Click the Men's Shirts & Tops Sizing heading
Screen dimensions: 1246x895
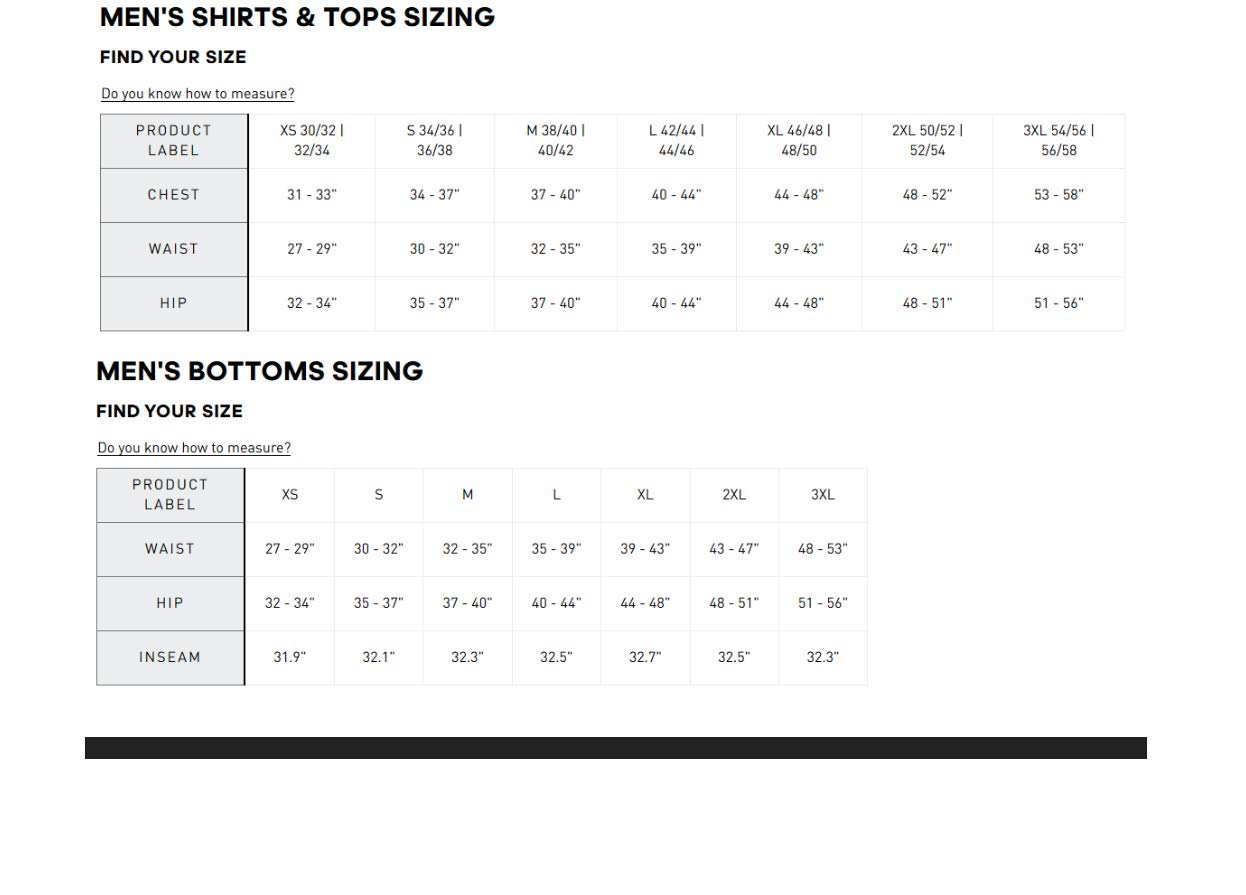click(x=297, y=17)
